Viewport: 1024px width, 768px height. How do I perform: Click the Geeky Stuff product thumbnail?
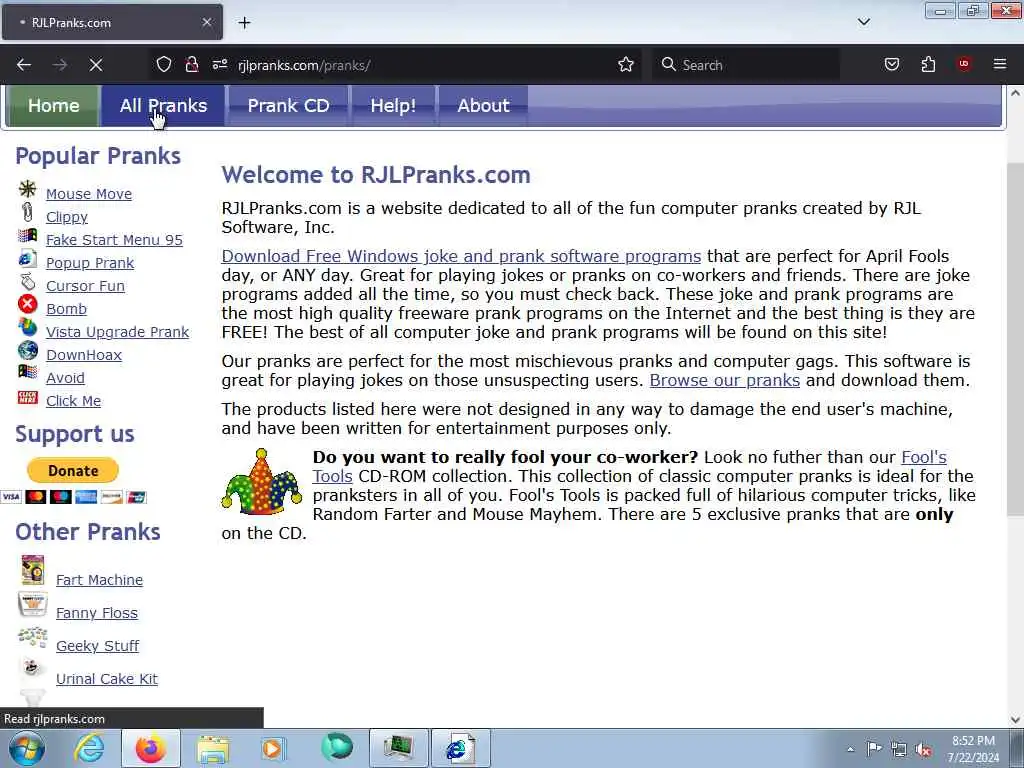pyautogui.click(x=33, y=637)
